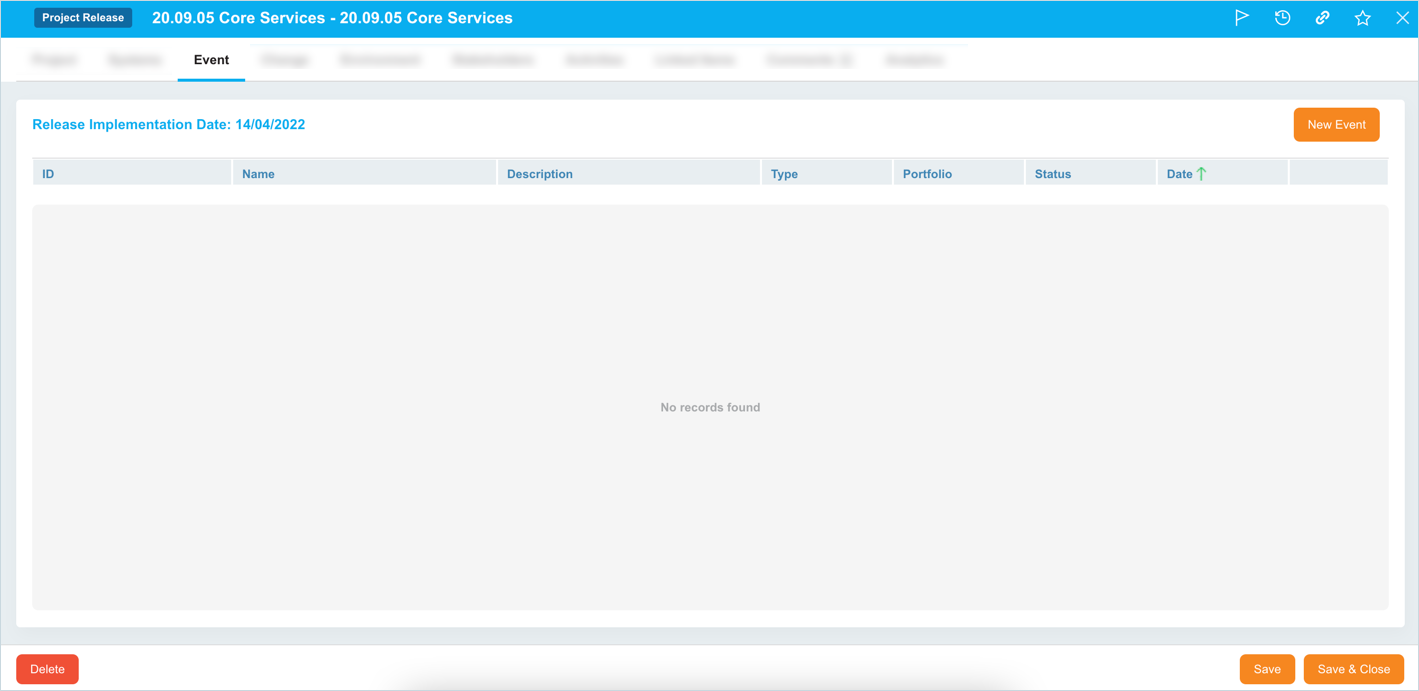Image resolution: width=1419 pixels, height=691 pixels.
Task: Sort events by Type column
Action: click(x=784, y=174)
